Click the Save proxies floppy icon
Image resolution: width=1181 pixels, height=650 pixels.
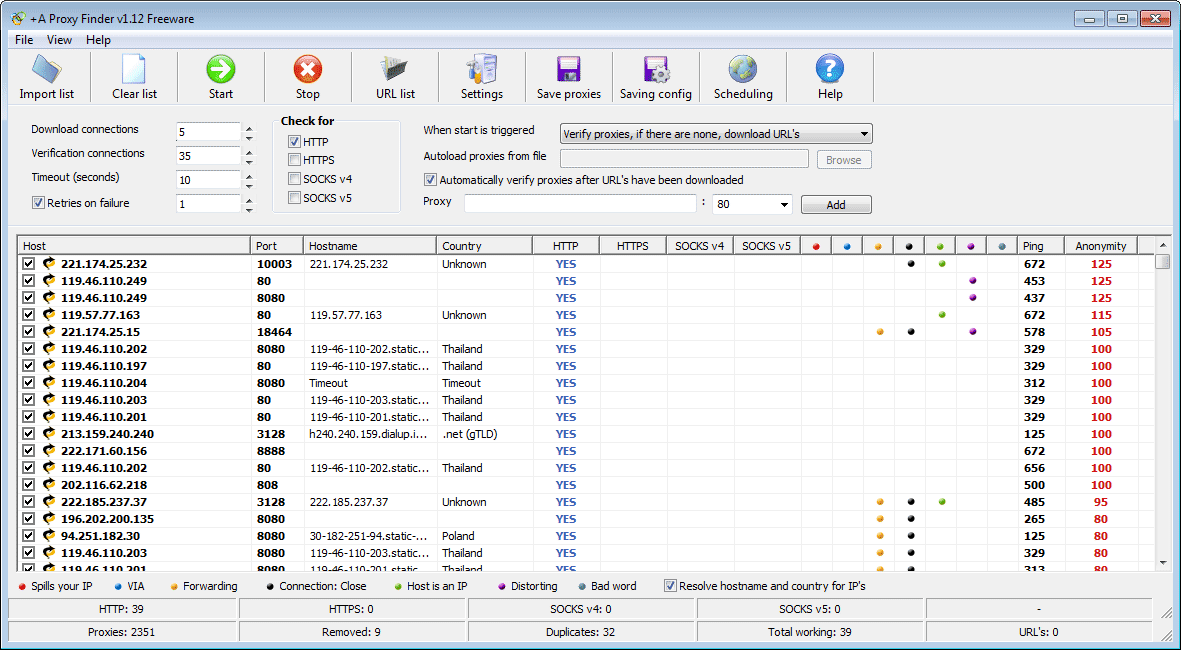[569, 70]
